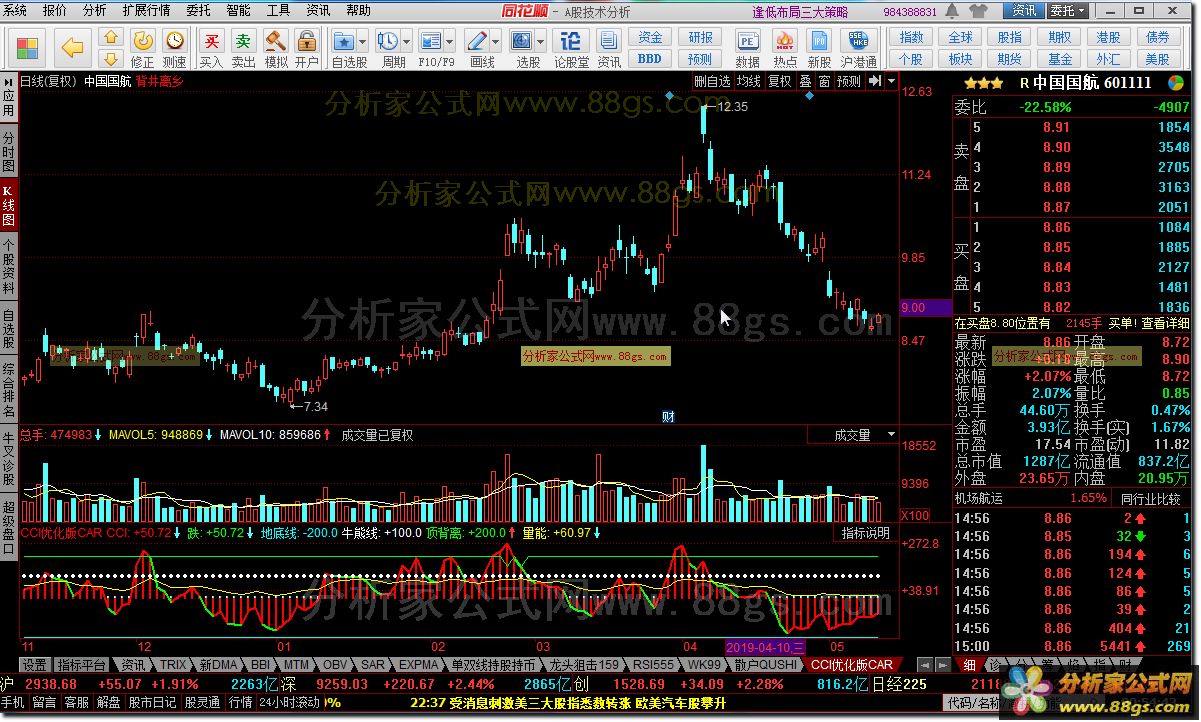
Task: Open the 扩展行情 menu
Action: [x=146, y=10]
